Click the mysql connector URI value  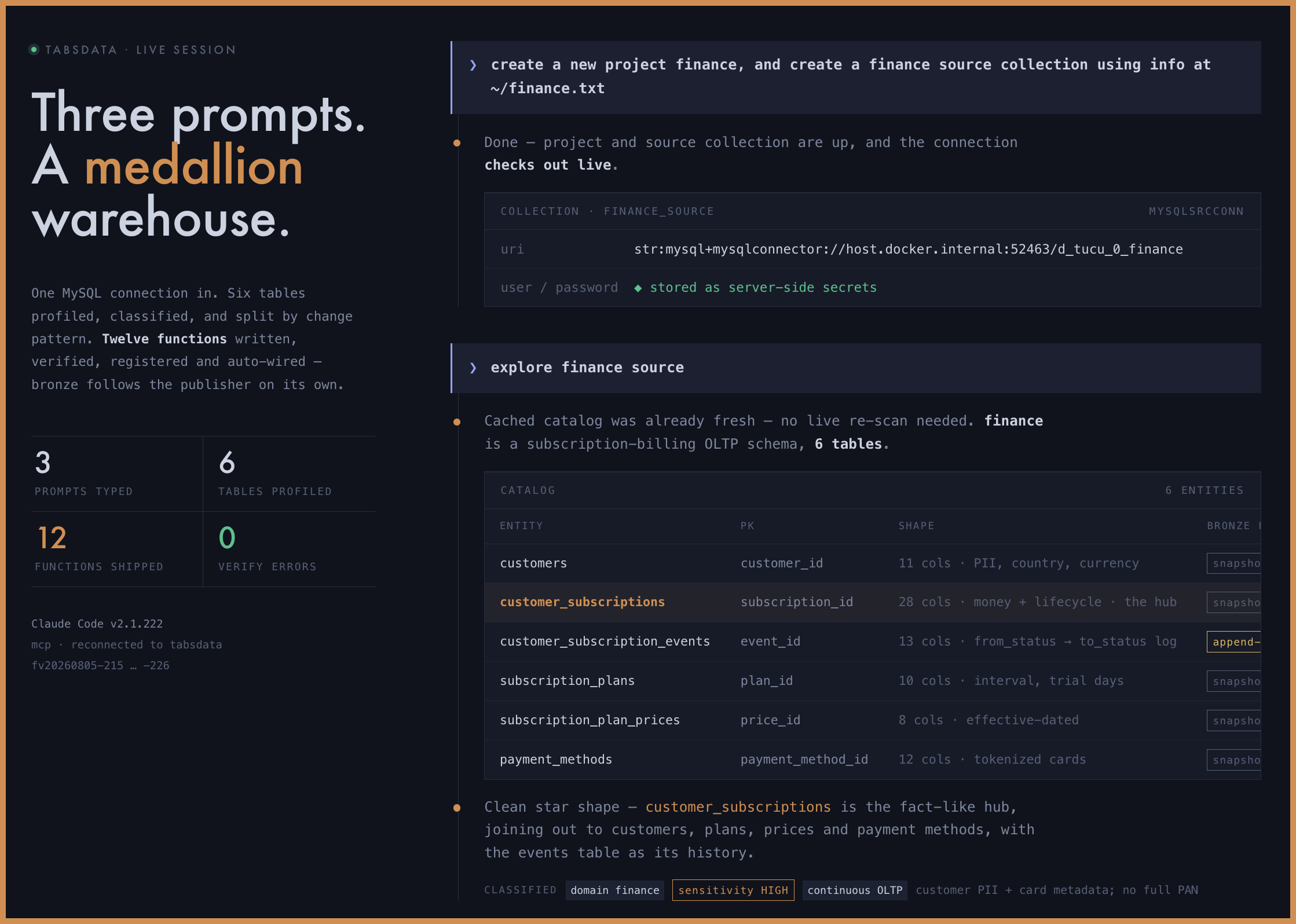(908, 250)
